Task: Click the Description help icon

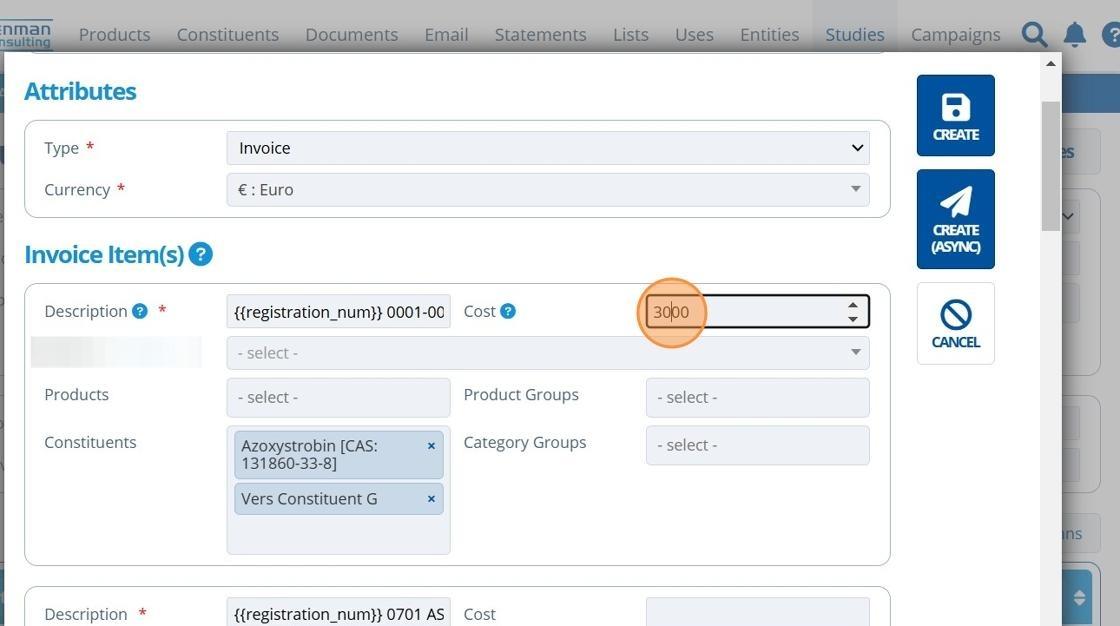Action: pyautogui.click(x=140, y=311)
